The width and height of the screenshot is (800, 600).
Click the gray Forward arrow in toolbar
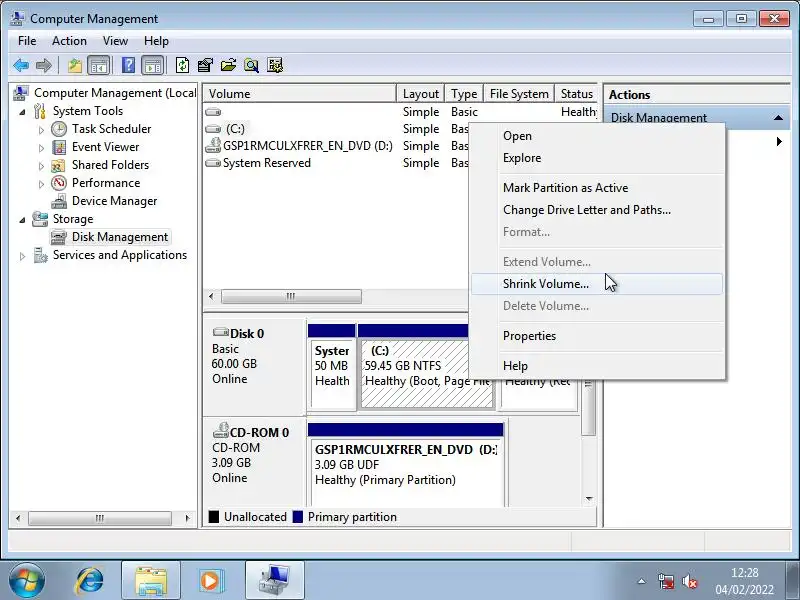[44, 65]
